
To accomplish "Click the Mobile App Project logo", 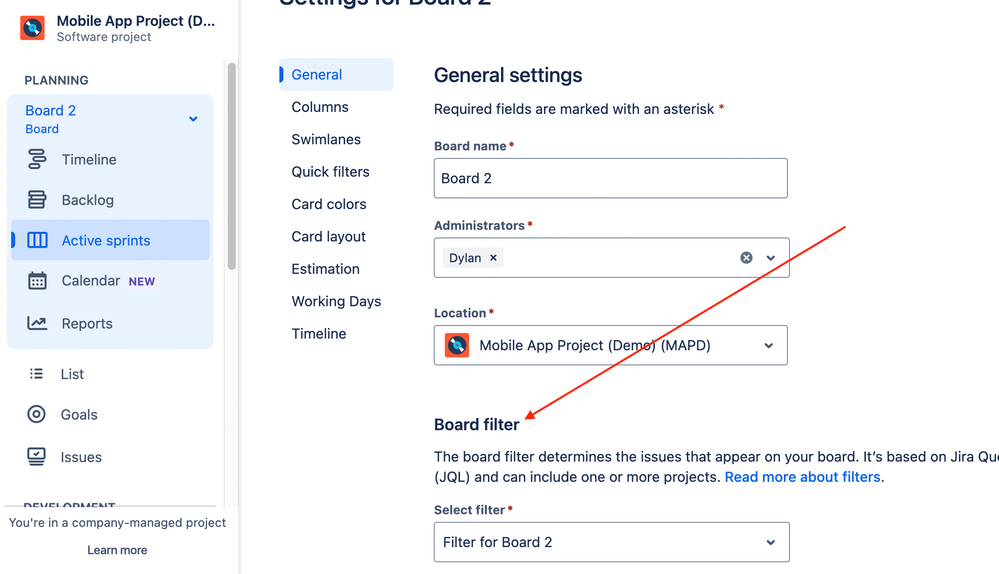I will pos(32,28).
